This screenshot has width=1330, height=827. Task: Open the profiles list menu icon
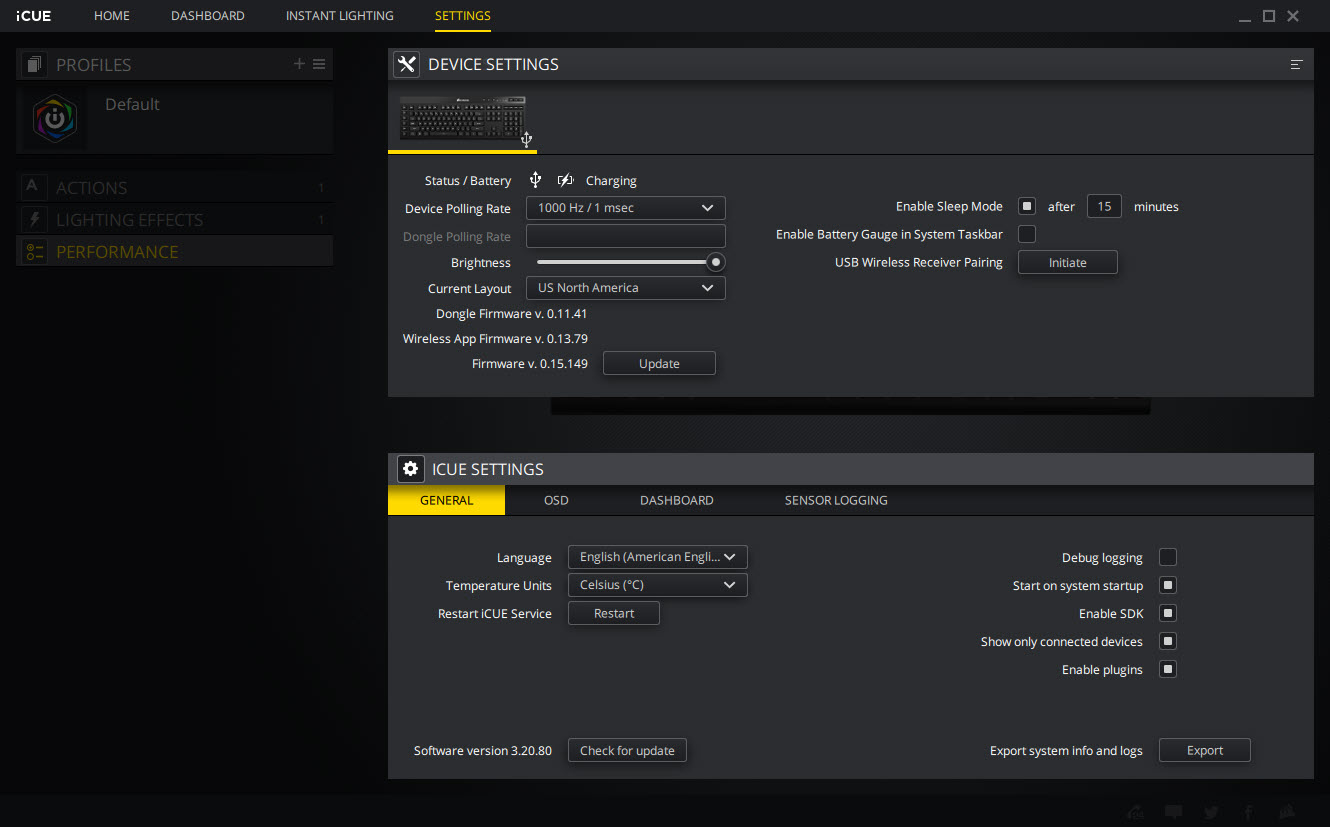(319, 64)
